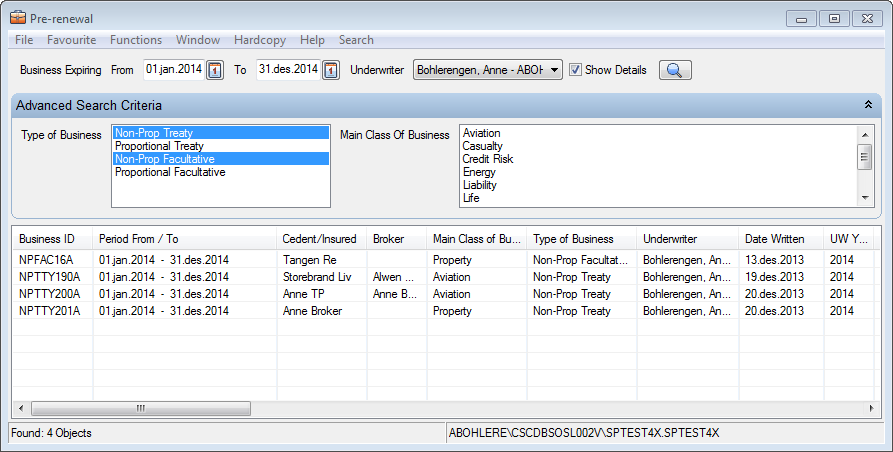The height and width of the screenshot is (452, 893).
Task: Select row NPFAC16A
Action: click(x=444, y=260)
